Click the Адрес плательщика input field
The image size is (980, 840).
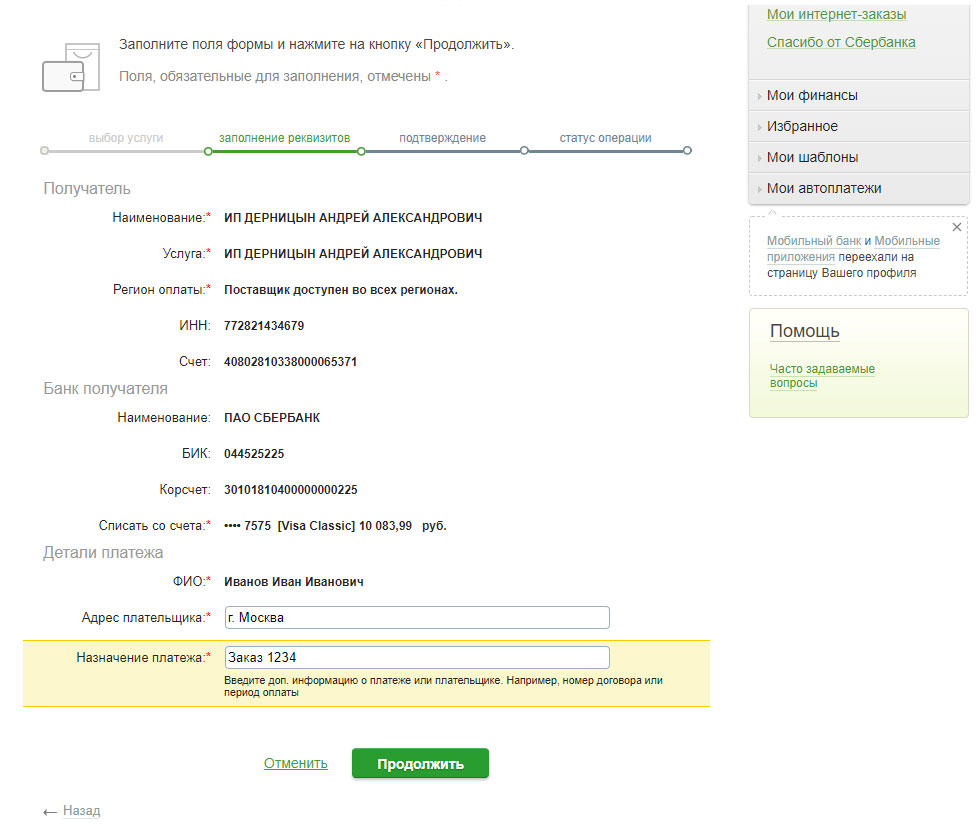[x=417, y=618]
